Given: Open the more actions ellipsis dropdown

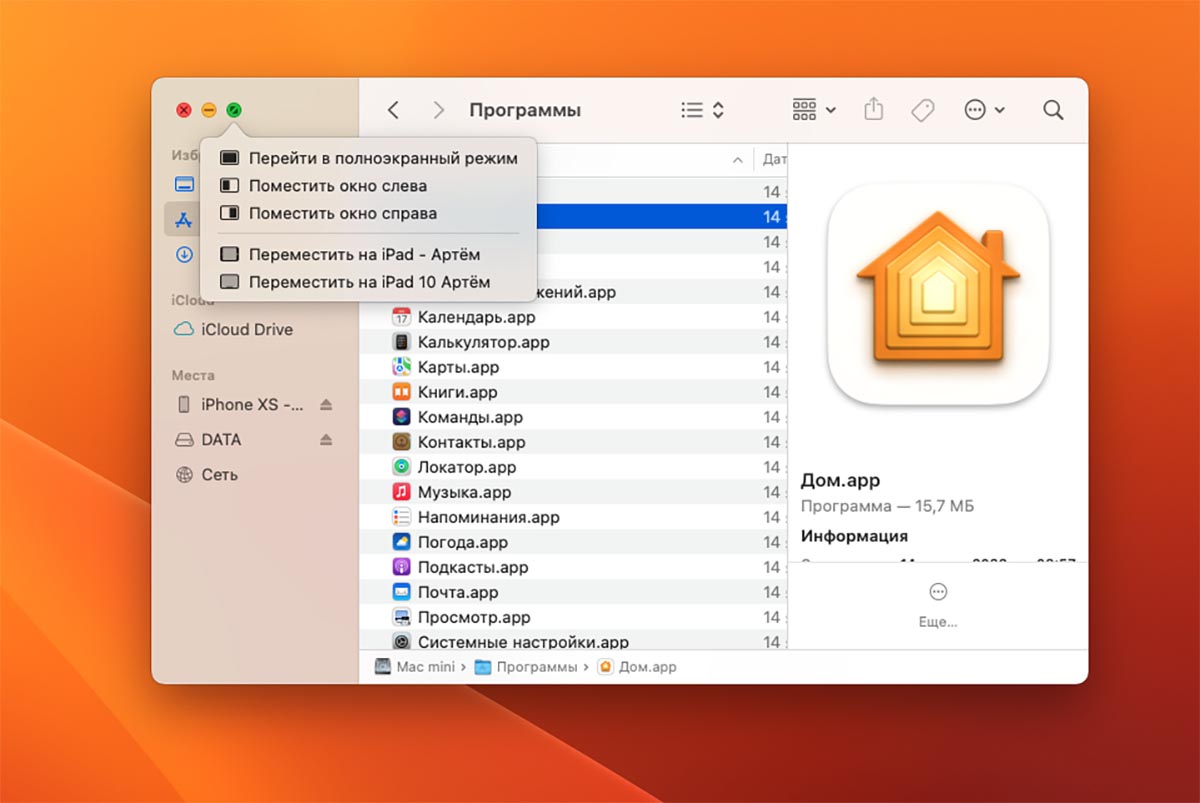Looking at the screenshot, I should point(984,110).
